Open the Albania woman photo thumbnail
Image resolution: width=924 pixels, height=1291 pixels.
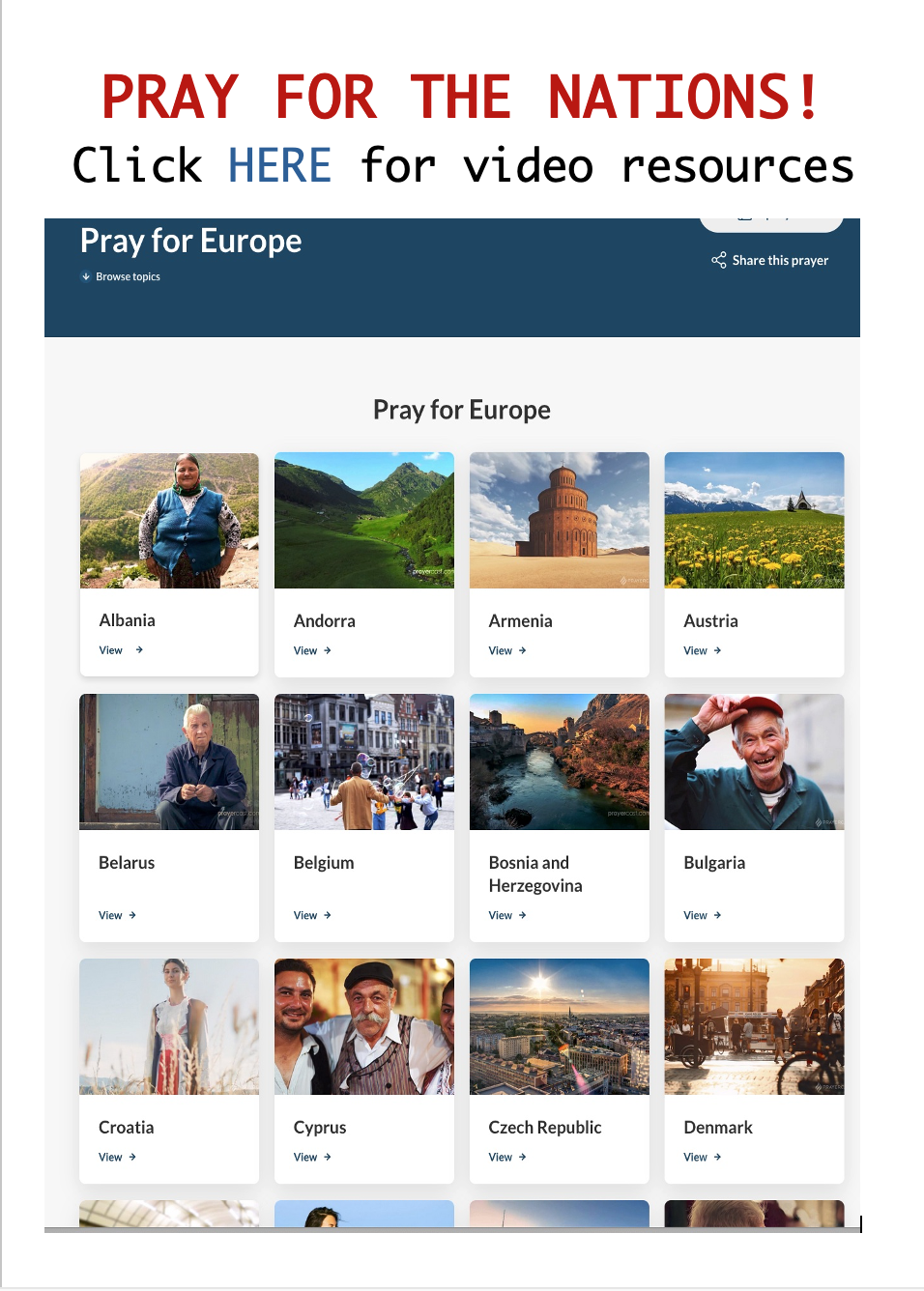point(169,521)
